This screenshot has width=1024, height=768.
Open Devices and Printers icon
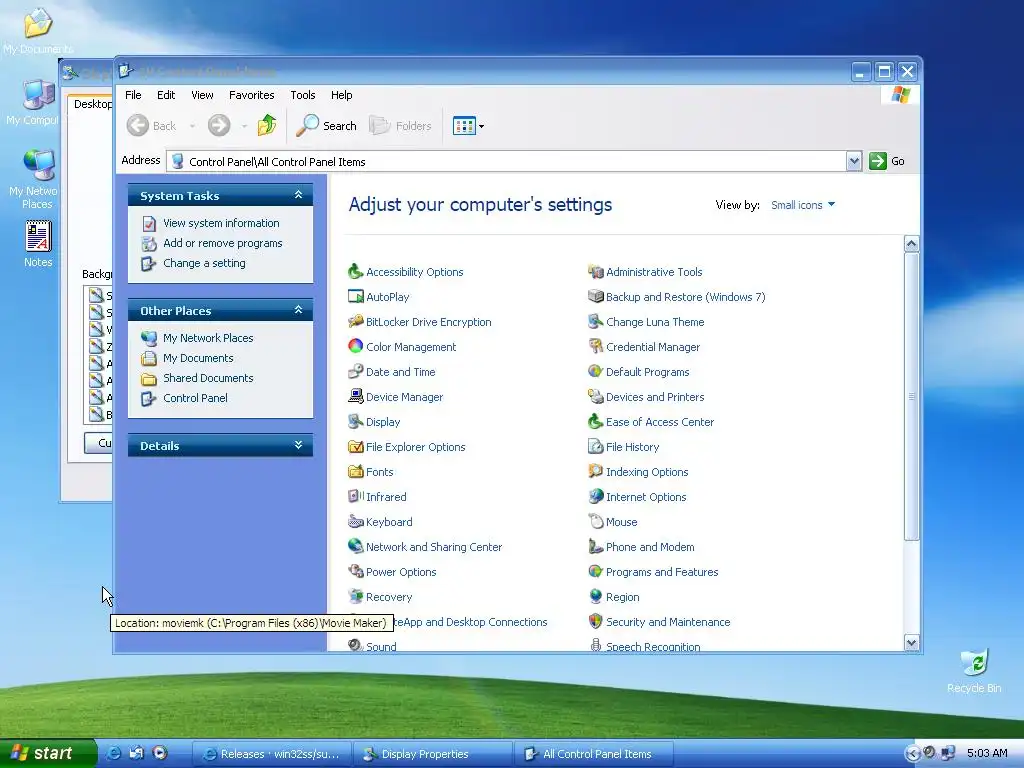pyautogui.click(x=596, y=396)
